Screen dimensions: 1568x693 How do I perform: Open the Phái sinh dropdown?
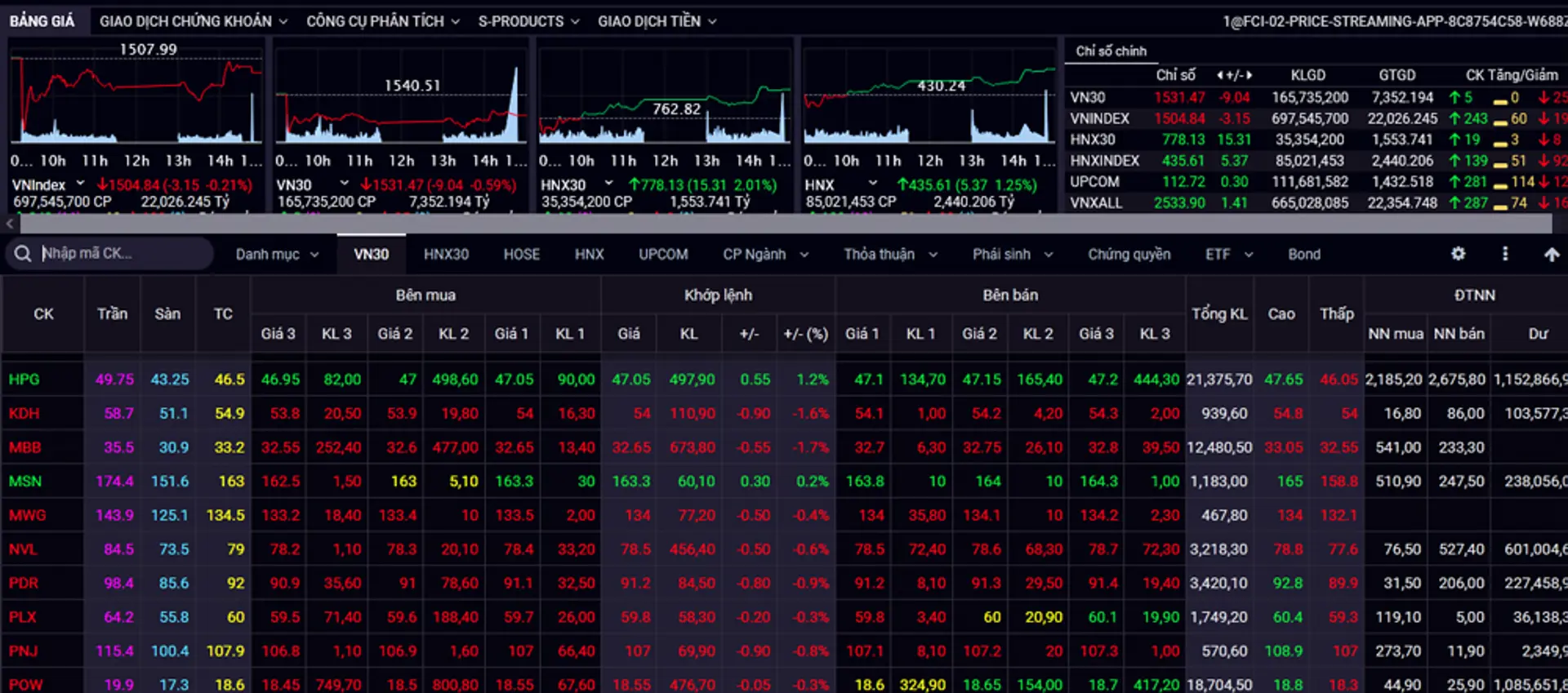1013,255
